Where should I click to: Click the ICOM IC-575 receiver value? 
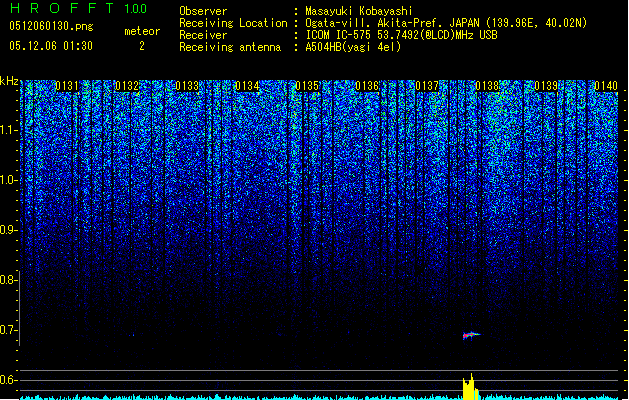[401, 35]
